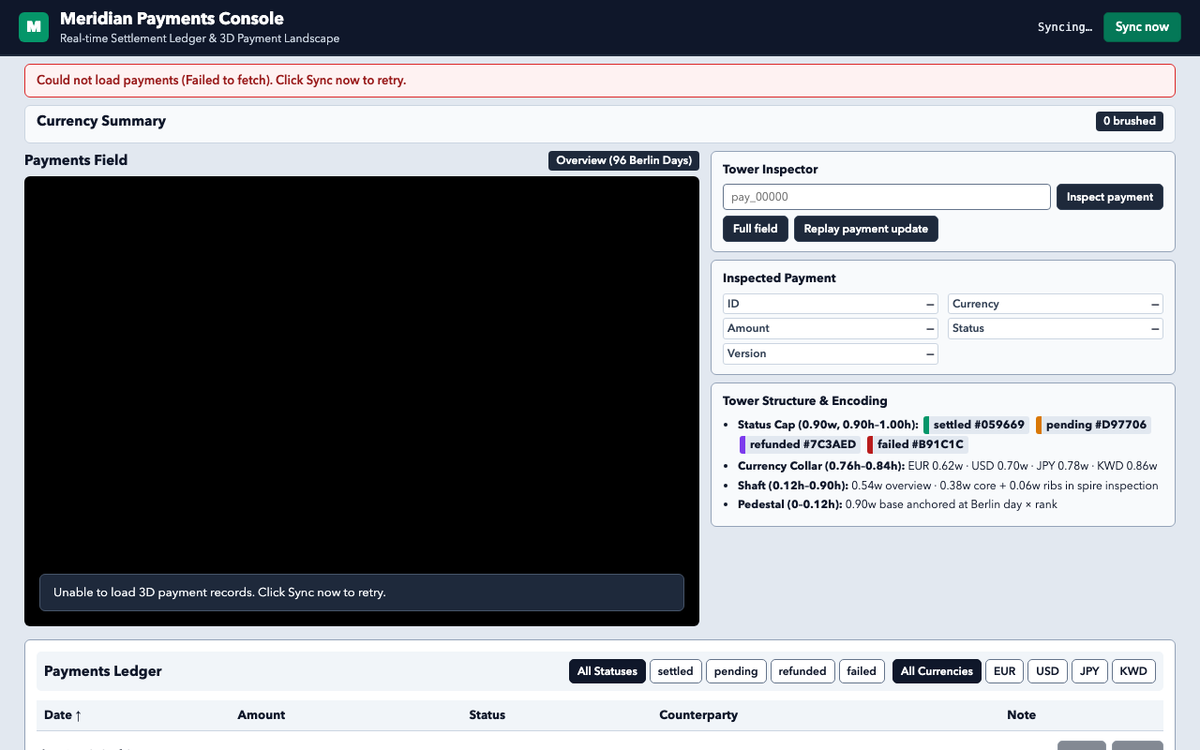Screen dimensions: 1200x750
Task: Click the pending #D97706 orange legend chip
Action: click(x=1093, y=425)
